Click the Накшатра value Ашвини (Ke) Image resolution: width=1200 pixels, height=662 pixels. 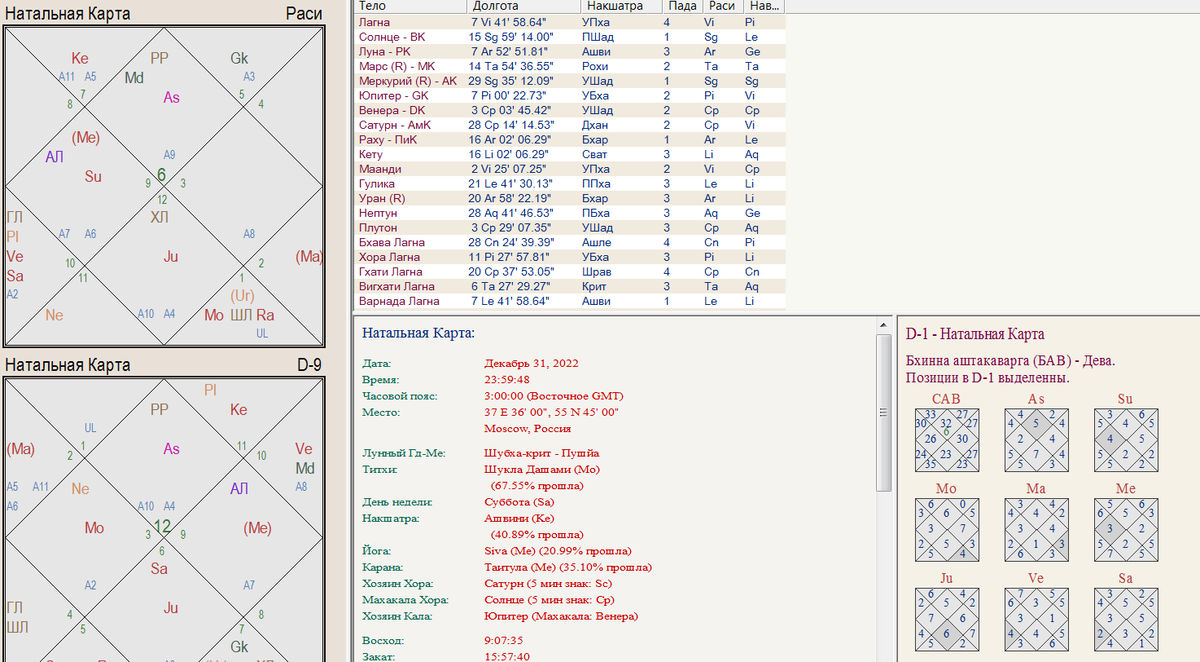coord(520,518)
